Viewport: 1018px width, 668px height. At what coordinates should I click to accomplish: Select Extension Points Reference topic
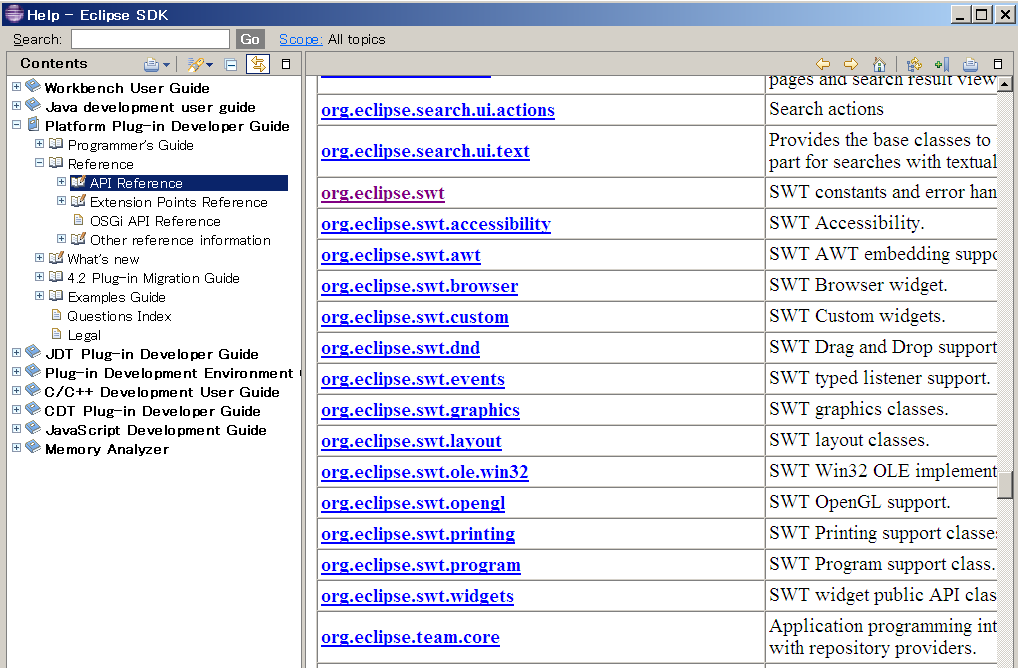(x=179, y=202)
